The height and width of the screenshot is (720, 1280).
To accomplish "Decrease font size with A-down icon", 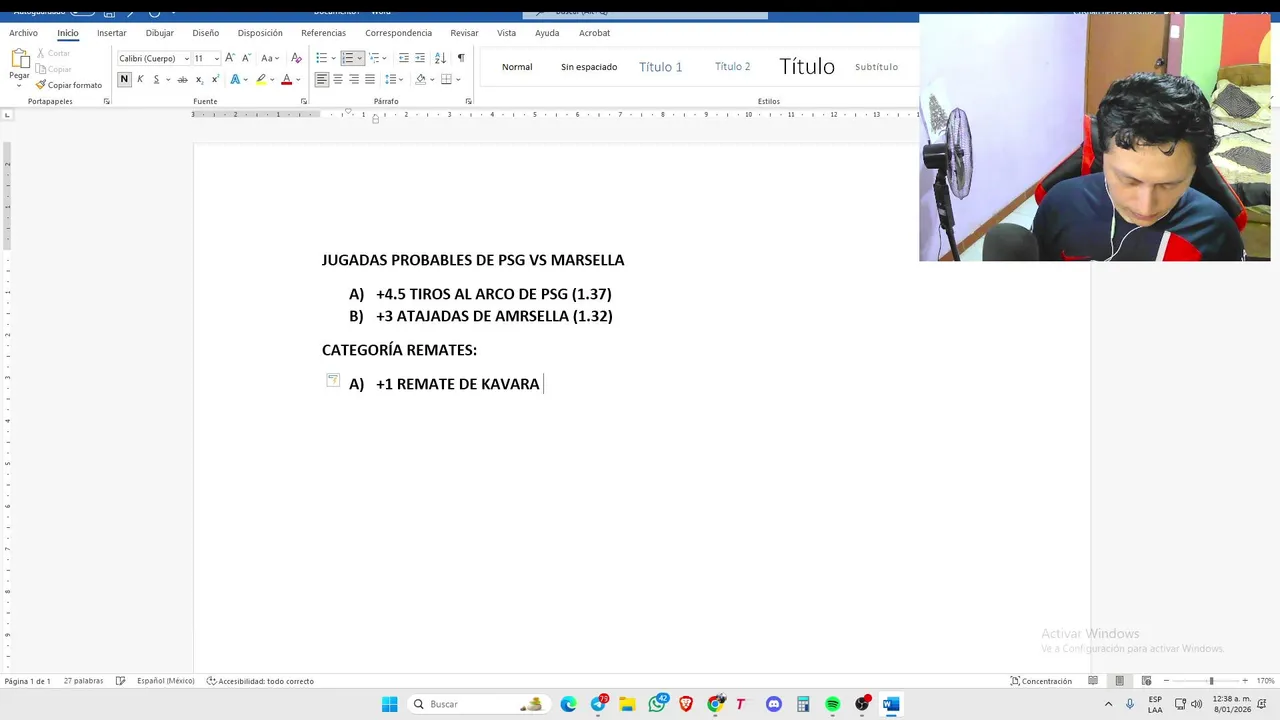I will click(x=245, y=58).
